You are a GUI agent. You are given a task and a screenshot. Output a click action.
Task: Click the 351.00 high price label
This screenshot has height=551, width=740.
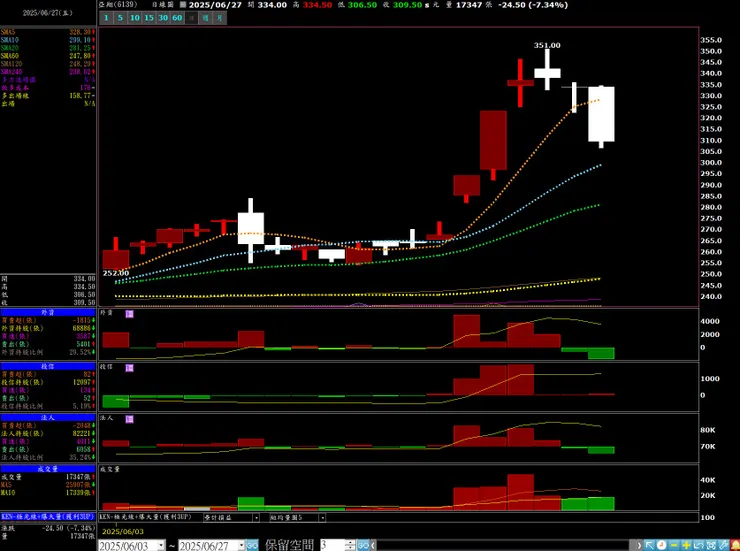pos(547,45)
